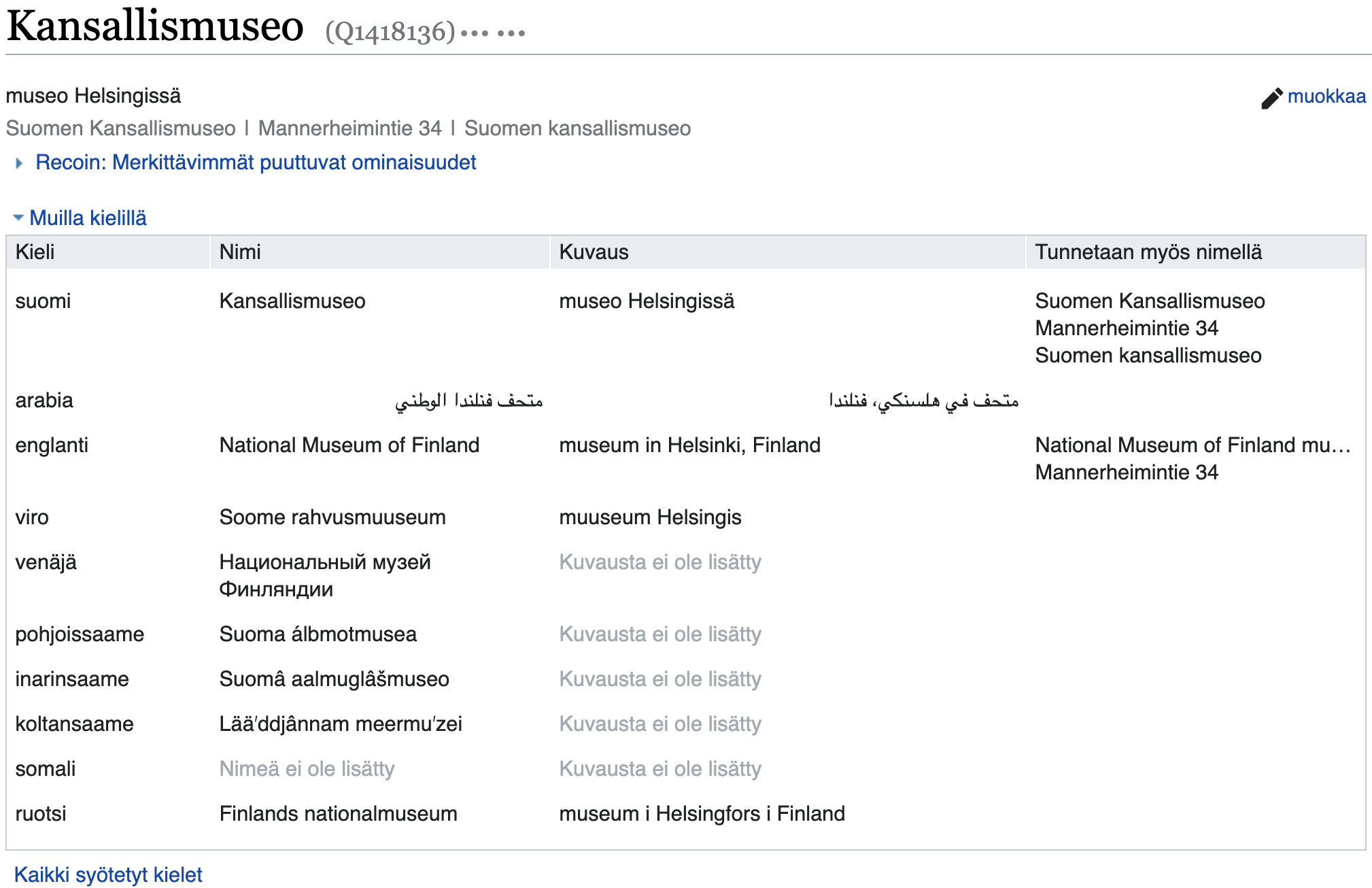Click Suomâ aalmuglâšmuseo name cell
Screen dimensions: 1372x888
point(335,679)
